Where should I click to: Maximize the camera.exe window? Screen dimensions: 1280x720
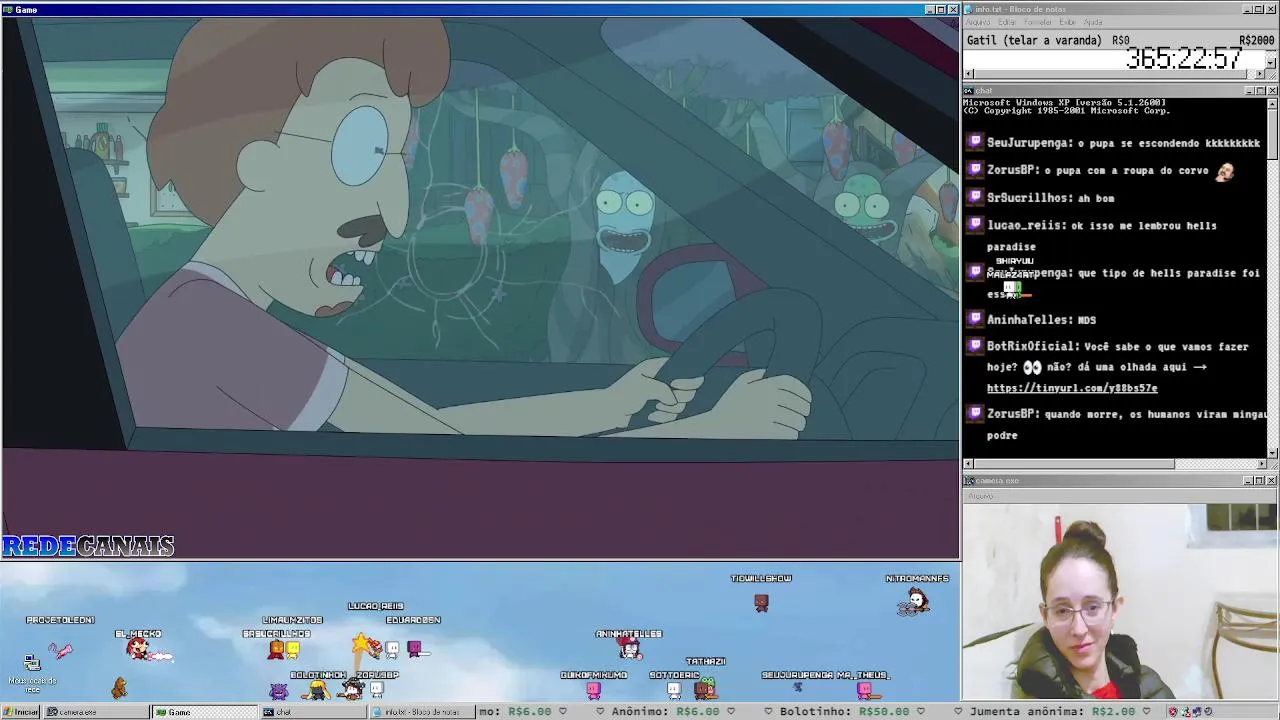1260,481
